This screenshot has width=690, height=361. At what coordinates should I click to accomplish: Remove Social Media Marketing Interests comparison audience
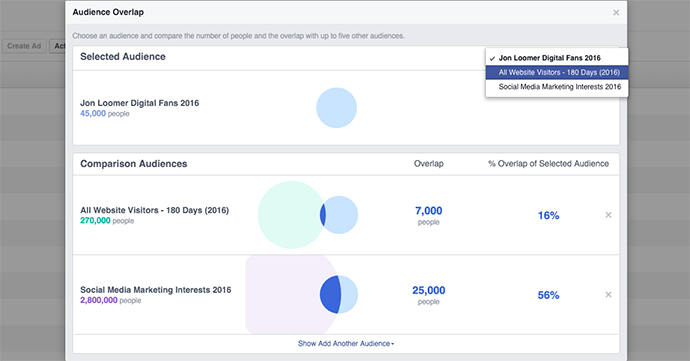pos(608,295)
